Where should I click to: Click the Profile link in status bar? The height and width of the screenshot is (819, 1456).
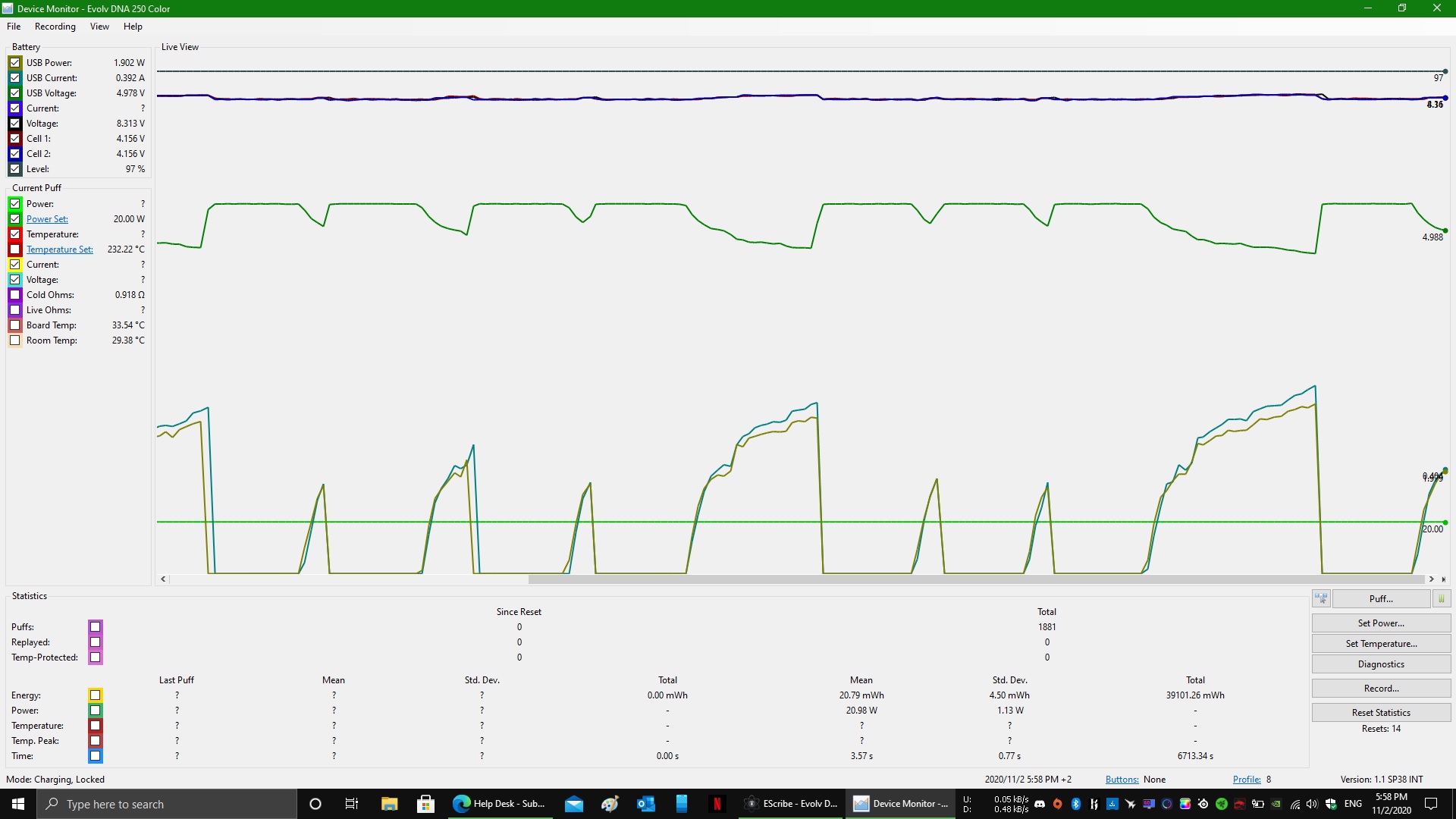[1246, 780]
